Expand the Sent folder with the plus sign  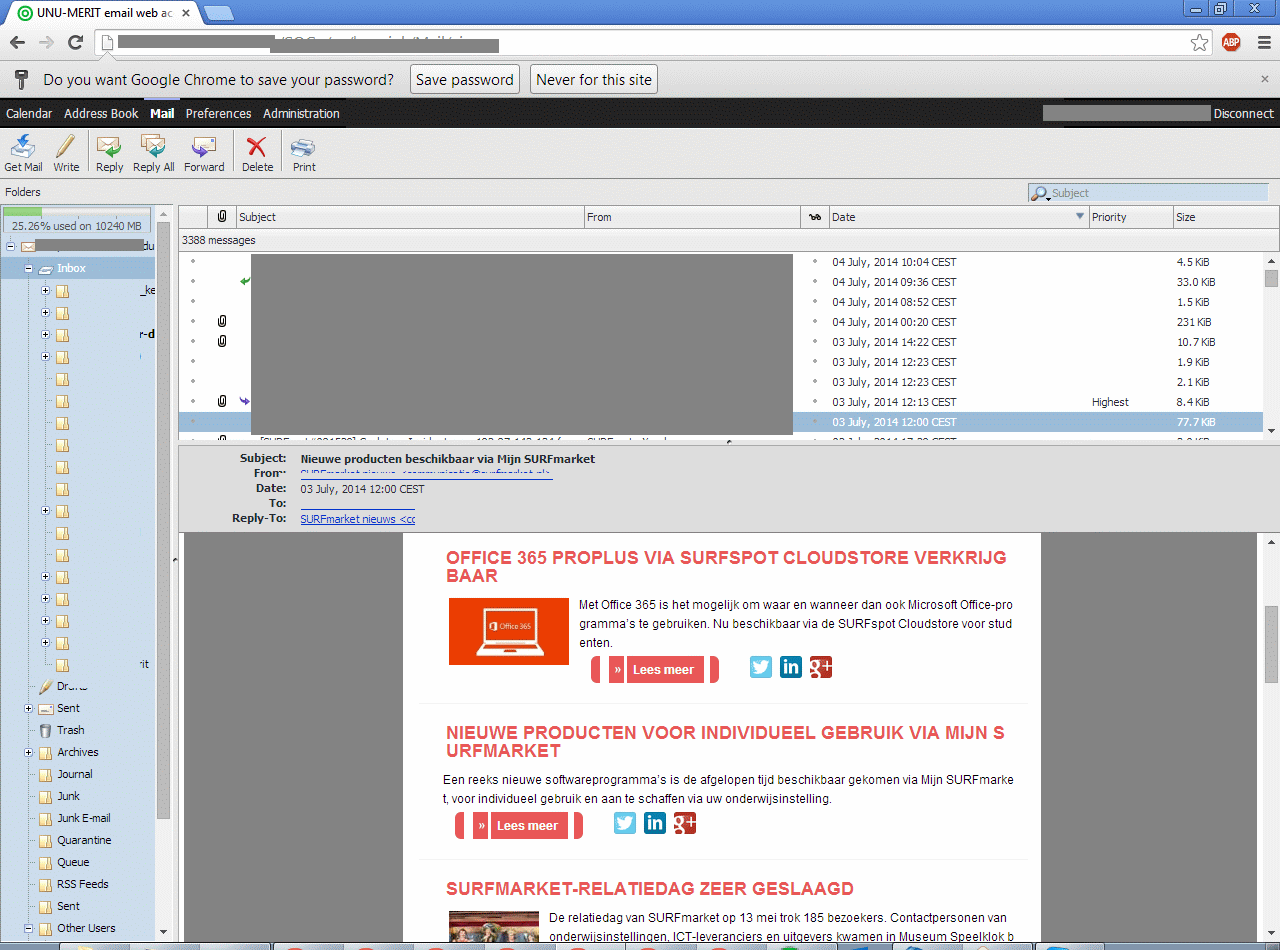tap(29, 709)
